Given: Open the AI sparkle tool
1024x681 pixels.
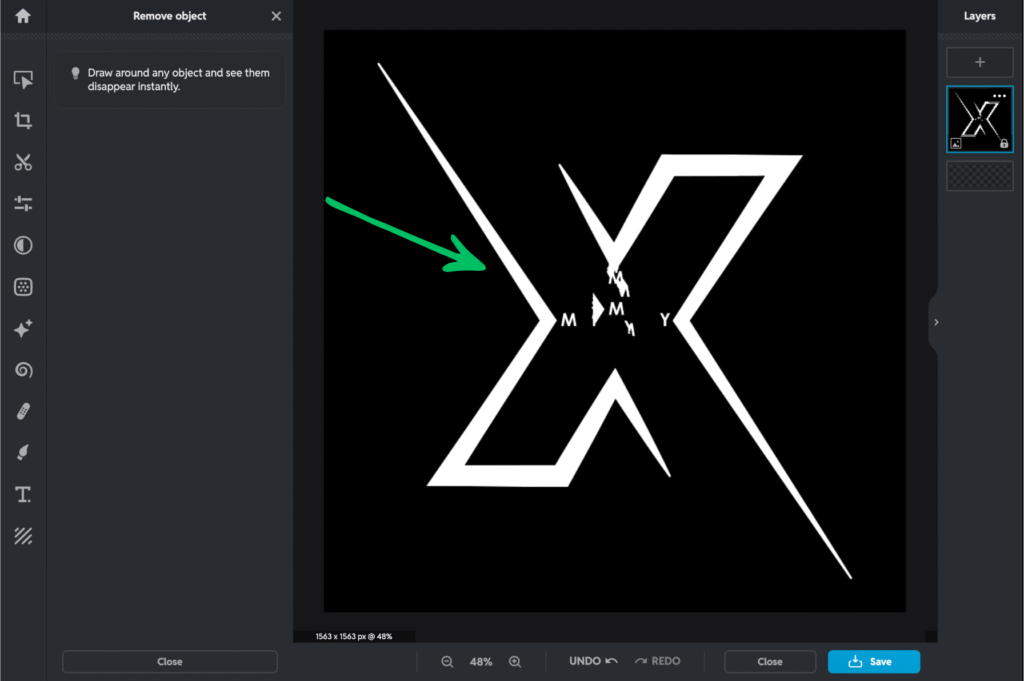Looking at the screenshot, I should [x=23, y=328].
